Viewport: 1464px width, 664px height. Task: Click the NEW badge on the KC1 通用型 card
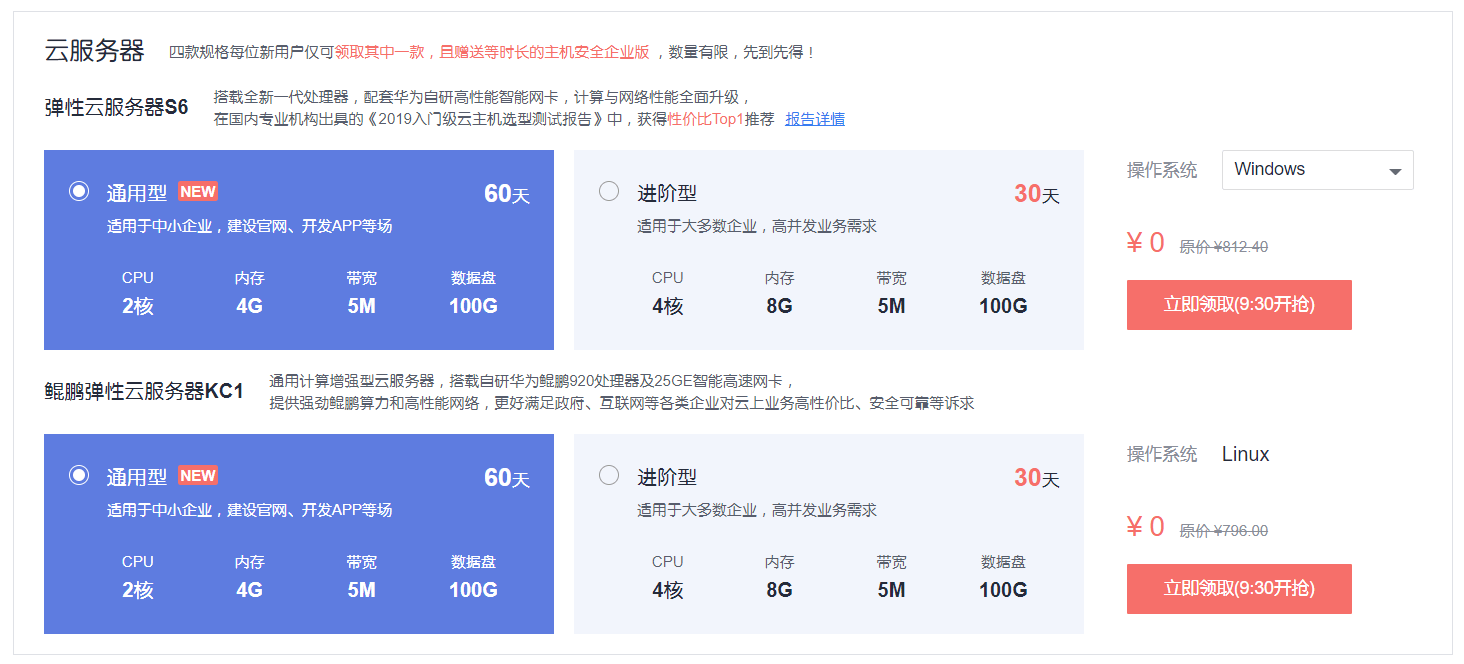pyautogui.click(x=198, y=476)
